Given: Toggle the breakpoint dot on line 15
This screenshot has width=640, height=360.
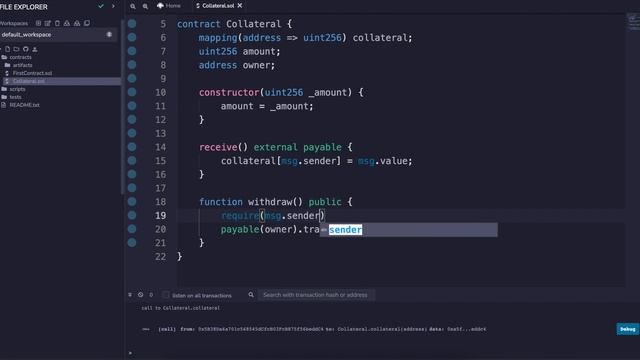Looking at the screenshot, I should click(x=132, y=160).
